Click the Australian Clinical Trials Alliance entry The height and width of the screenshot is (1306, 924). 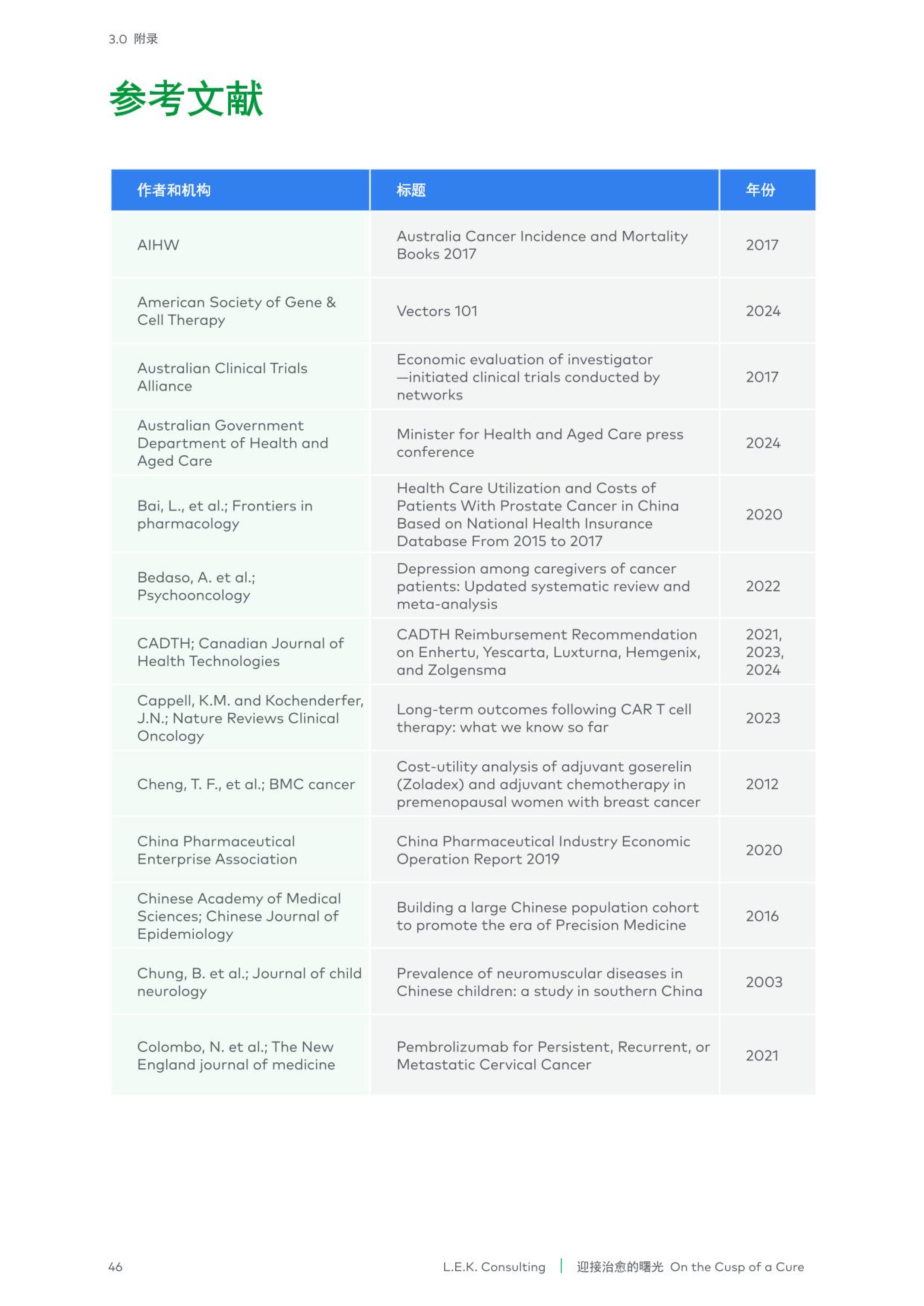(222, 377)
